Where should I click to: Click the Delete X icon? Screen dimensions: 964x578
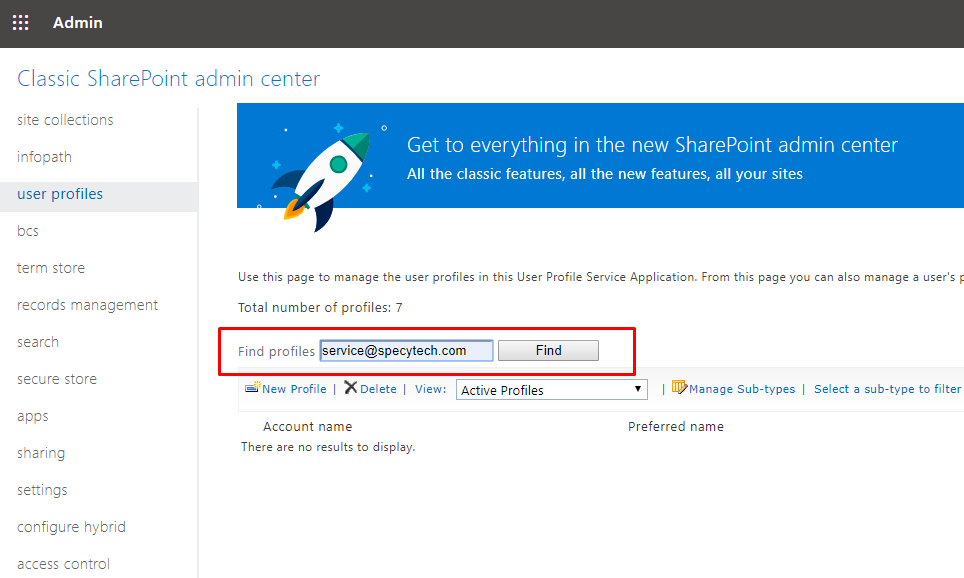tap(350, 387)
